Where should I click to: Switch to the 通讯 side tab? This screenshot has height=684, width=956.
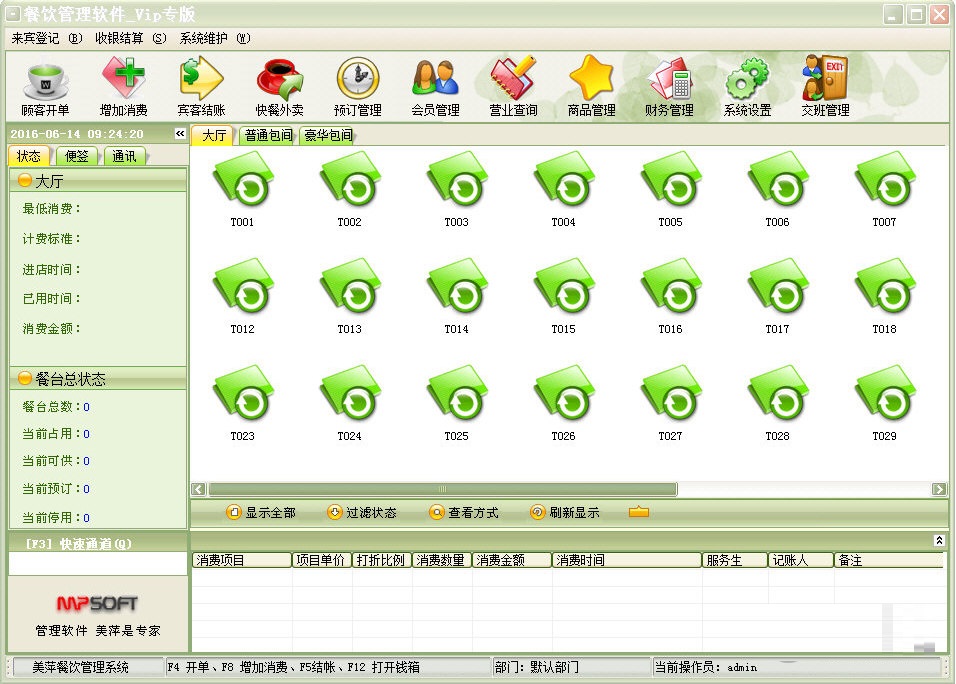[x=124, y=156]
